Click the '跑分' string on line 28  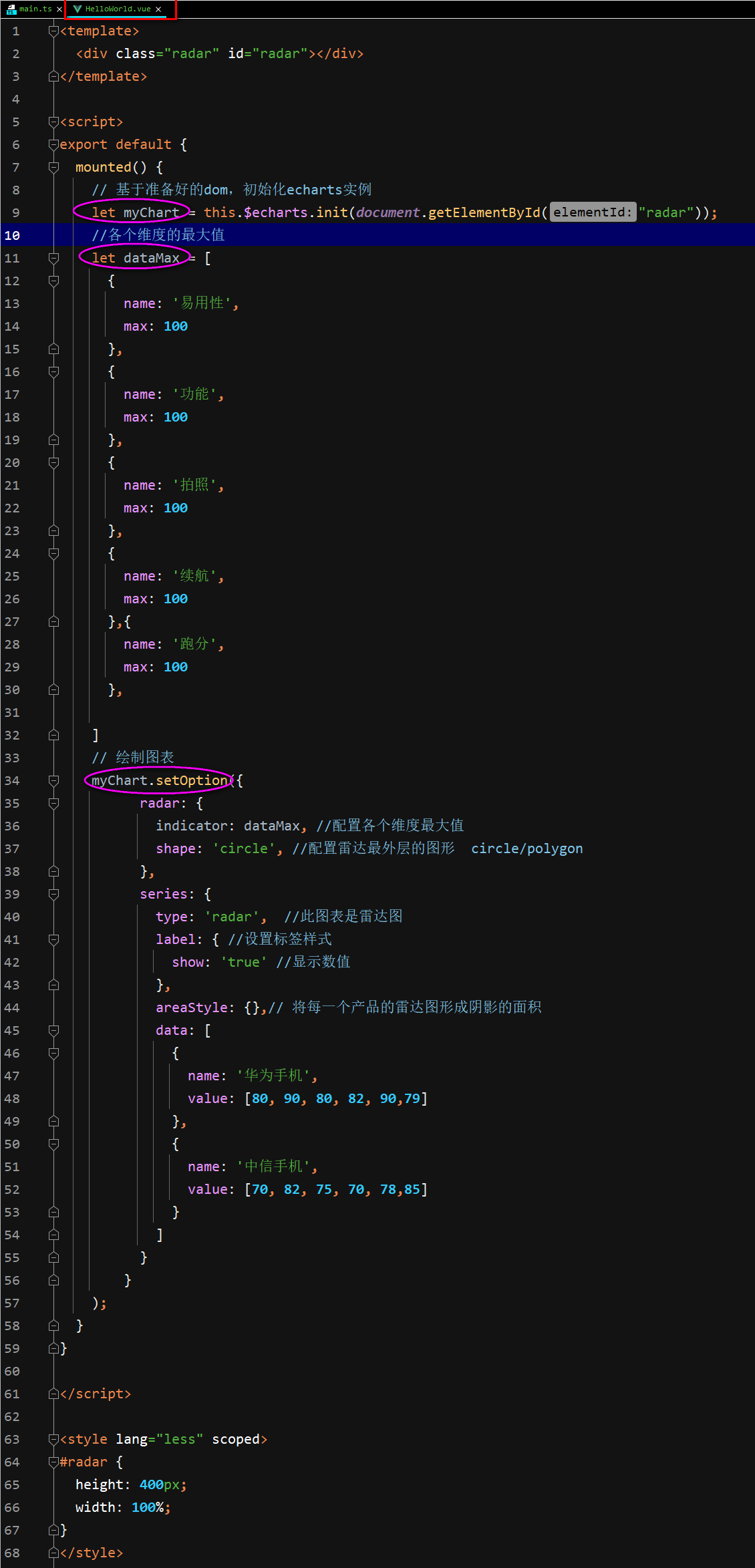194,644
